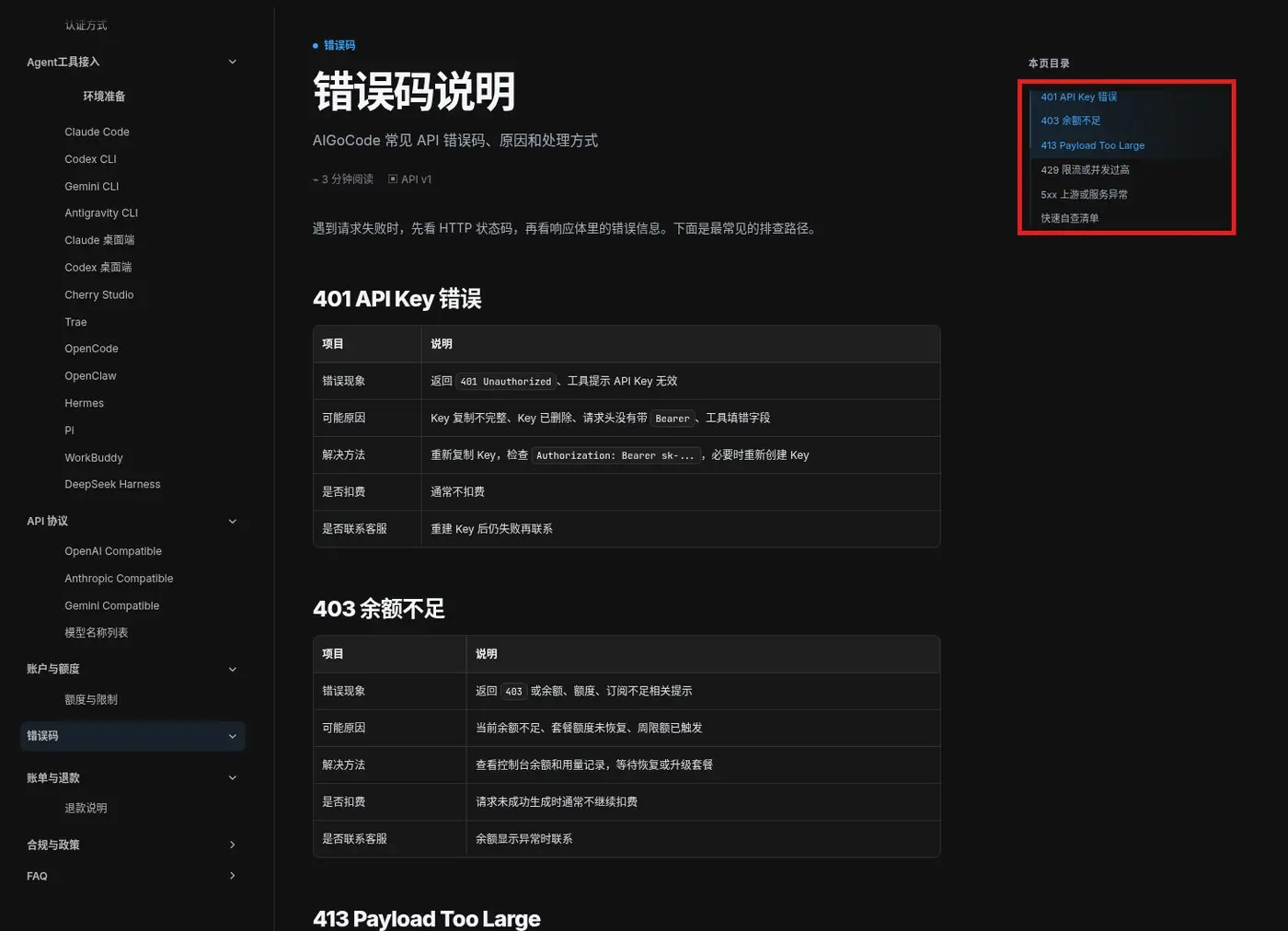Collapse the Agent工具接入 section chevron
This screenshot has height=931, width=1288.
click(232, 62)
